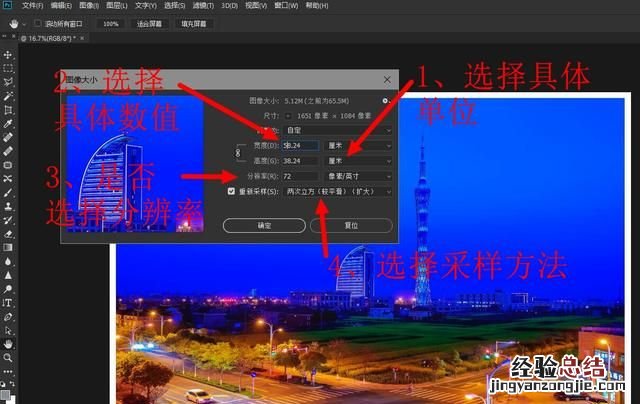
Task: Click the Photoshop app logo
Action: pyautogui.click(x=7, y=5)
